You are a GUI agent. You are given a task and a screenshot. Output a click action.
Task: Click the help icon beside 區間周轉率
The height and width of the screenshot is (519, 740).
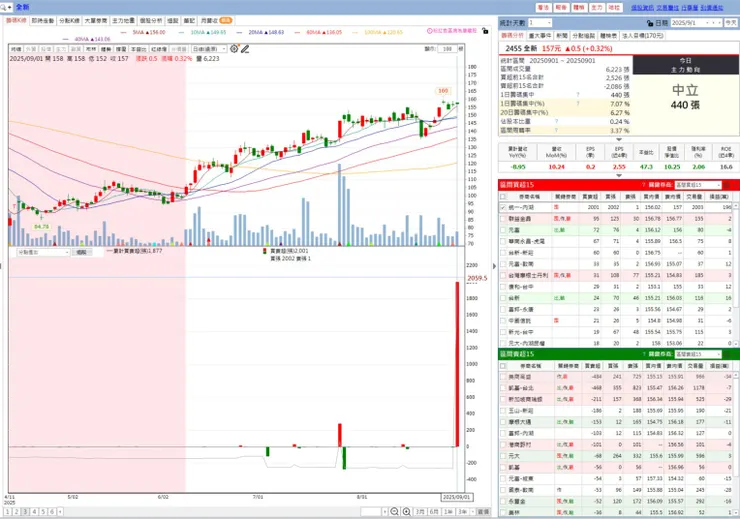coord(556,130)
